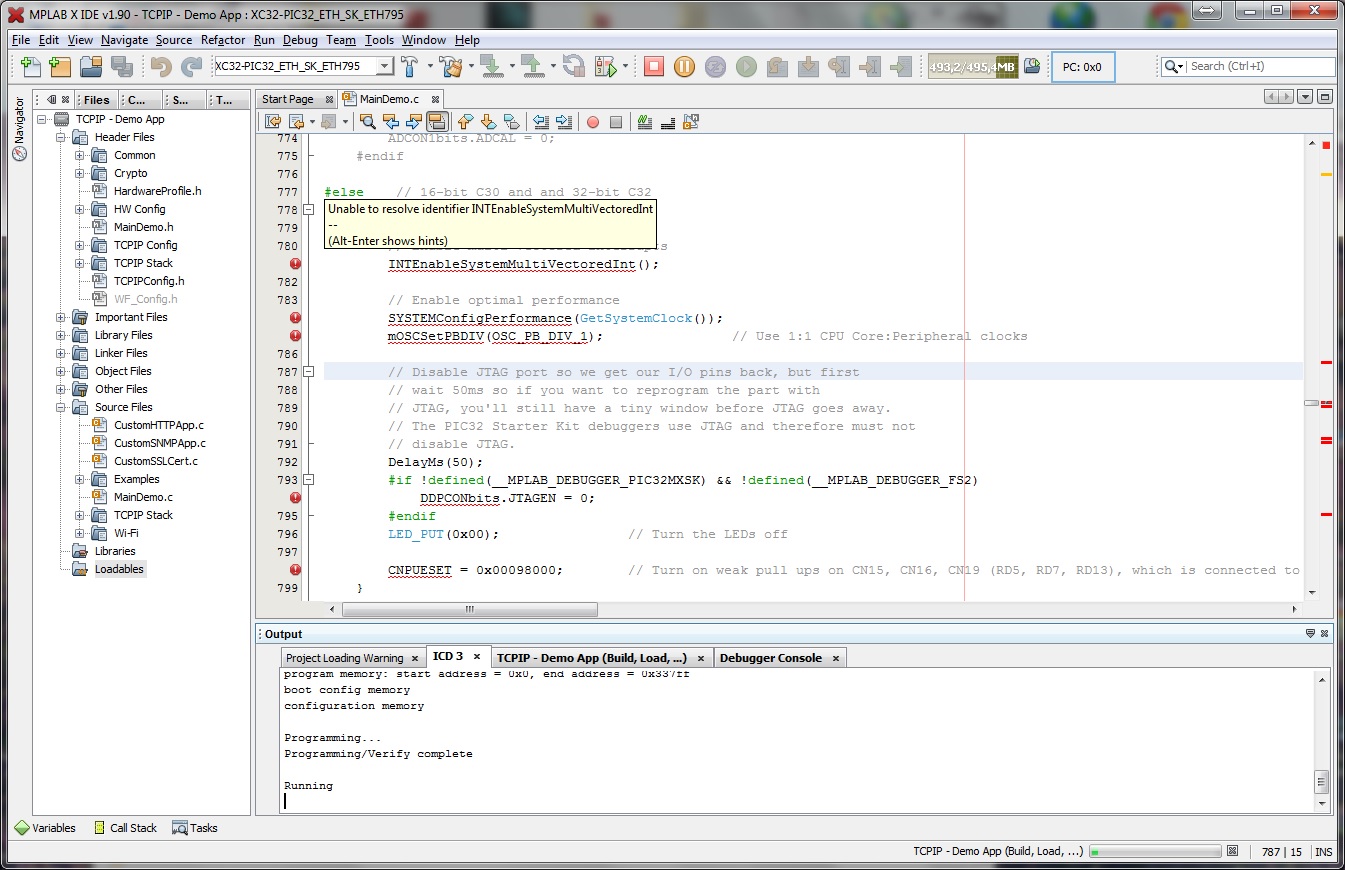Click the Open Project folder icon

pyautogui.click(x=91, y=66)
